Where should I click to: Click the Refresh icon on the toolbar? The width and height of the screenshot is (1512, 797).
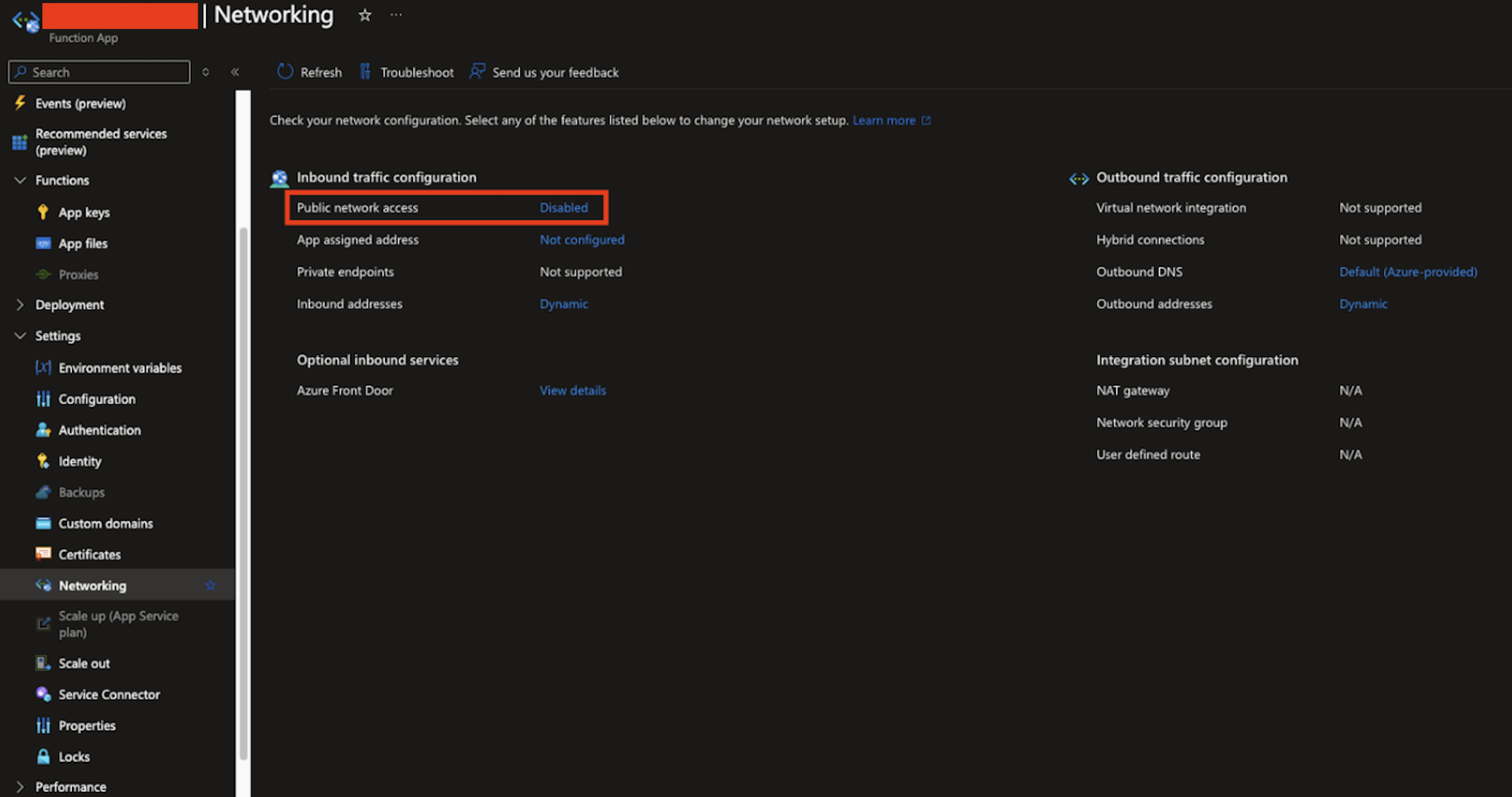coord(286,71)
